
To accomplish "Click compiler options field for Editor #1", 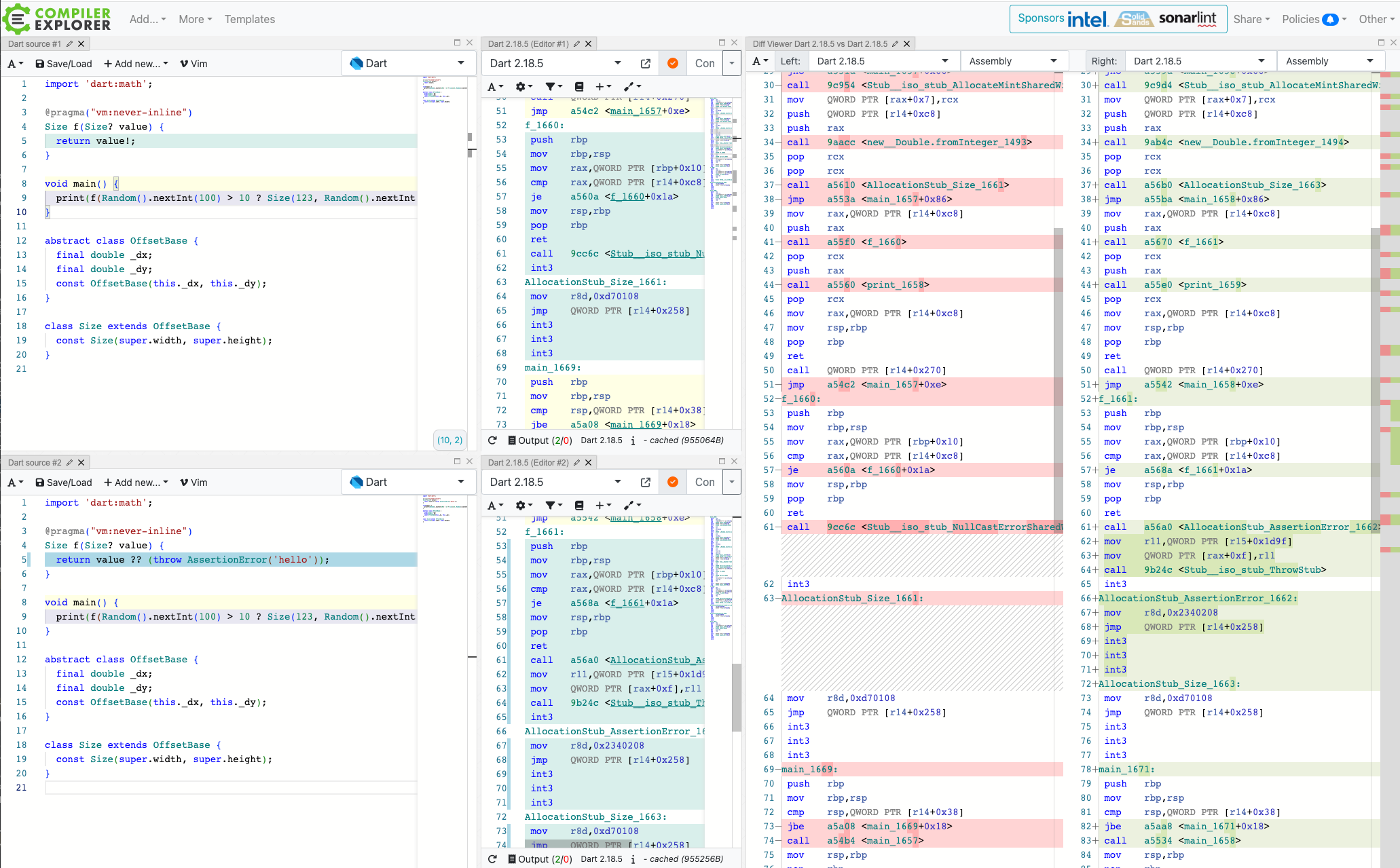I will click(x=705, y=63).
